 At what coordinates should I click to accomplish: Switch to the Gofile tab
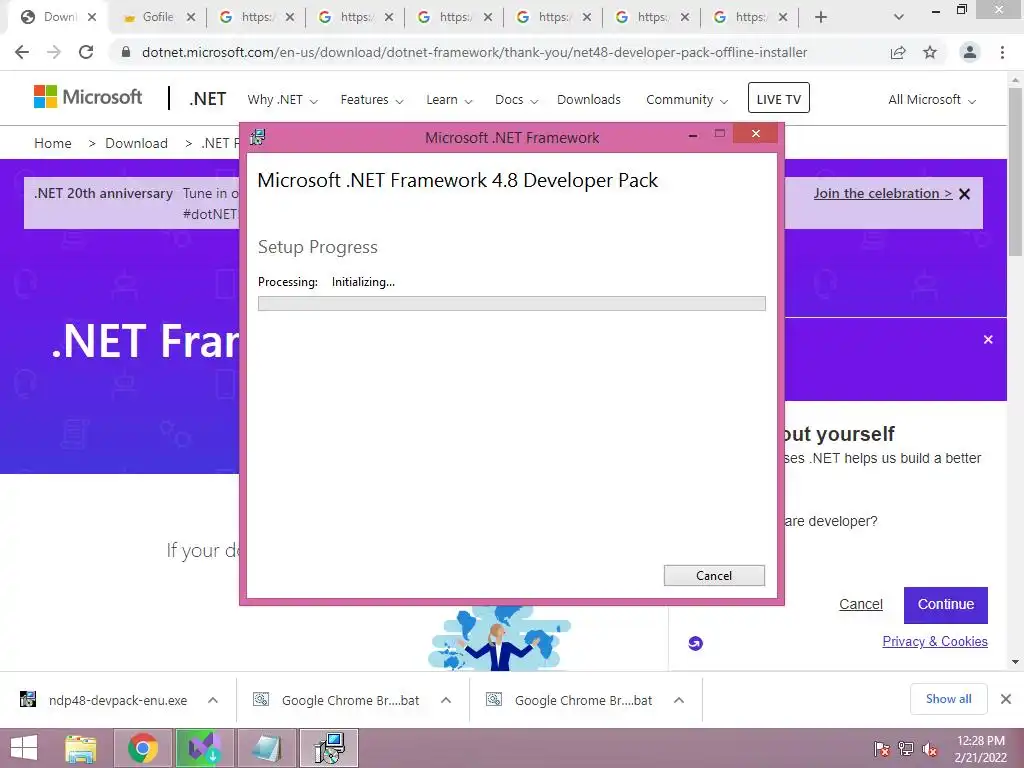pyautogui.click(x=157, y=17)
